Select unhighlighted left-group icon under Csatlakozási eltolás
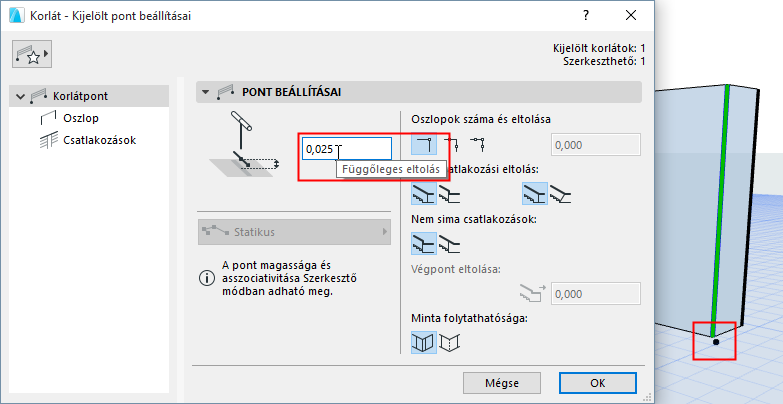The height and width of the screenshot is (404, 783). click(x=450, y=194)
